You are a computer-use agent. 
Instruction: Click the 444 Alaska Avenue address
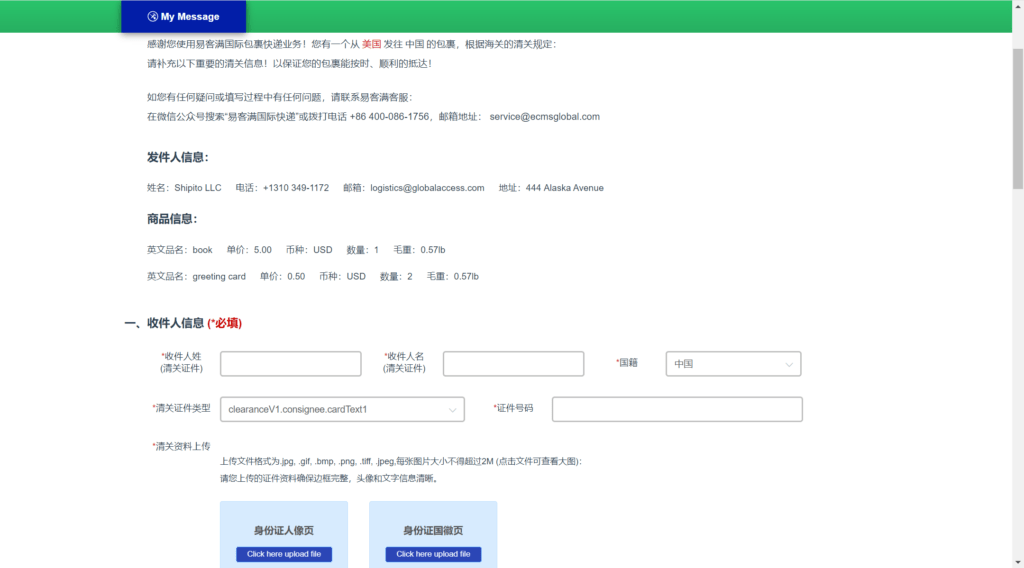[x=564, y=188]
